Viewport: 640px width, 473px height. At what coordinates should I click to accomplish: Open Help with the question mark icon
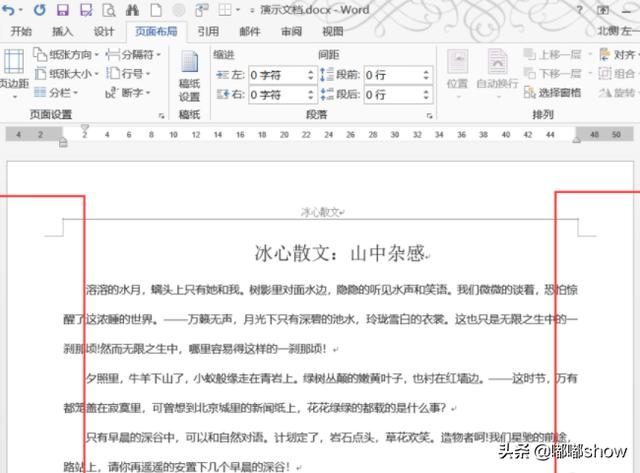click(x=579, y=10)
